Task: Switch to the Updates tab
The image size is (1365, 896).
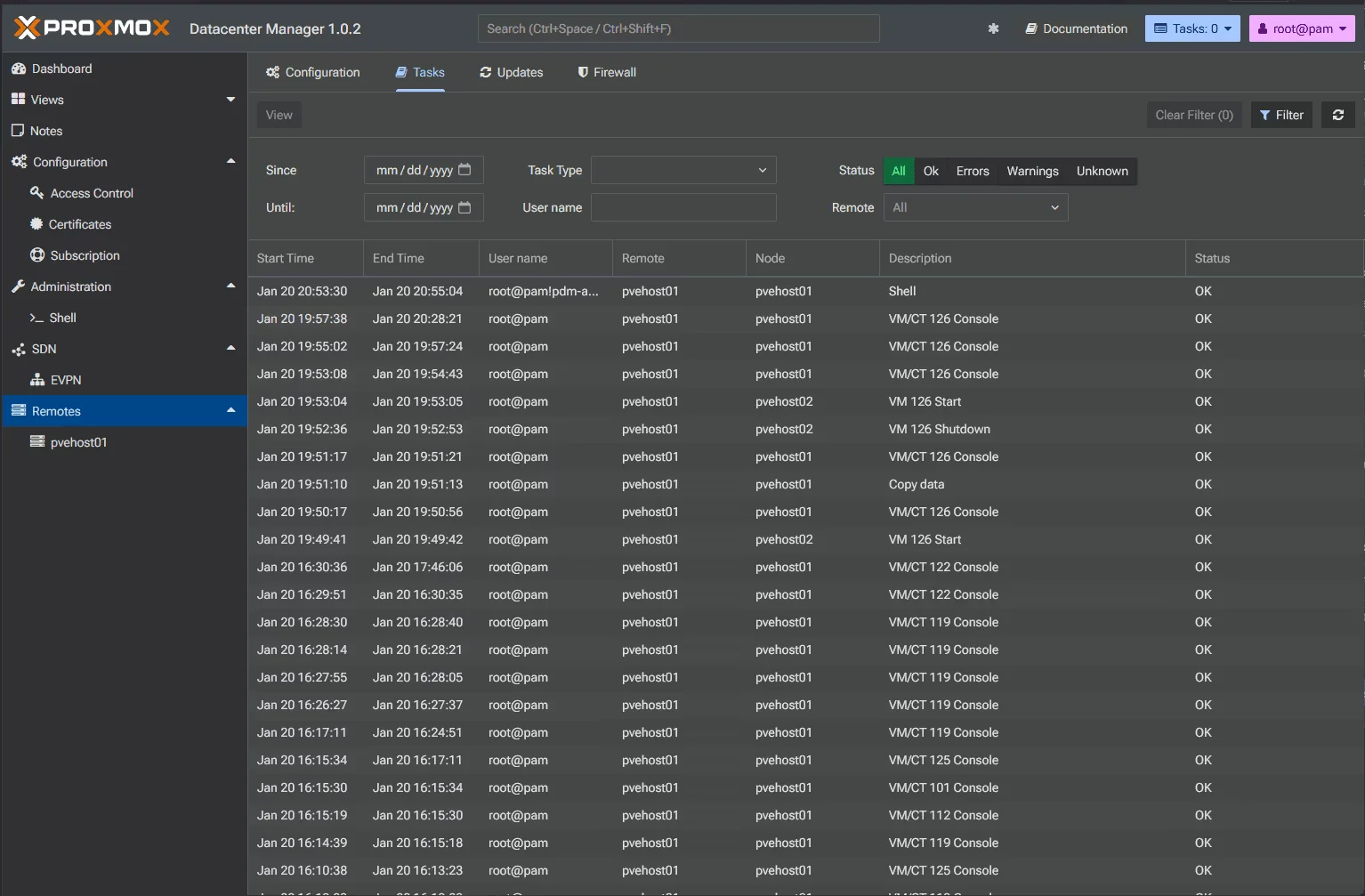Action: (x=512, y=72)
